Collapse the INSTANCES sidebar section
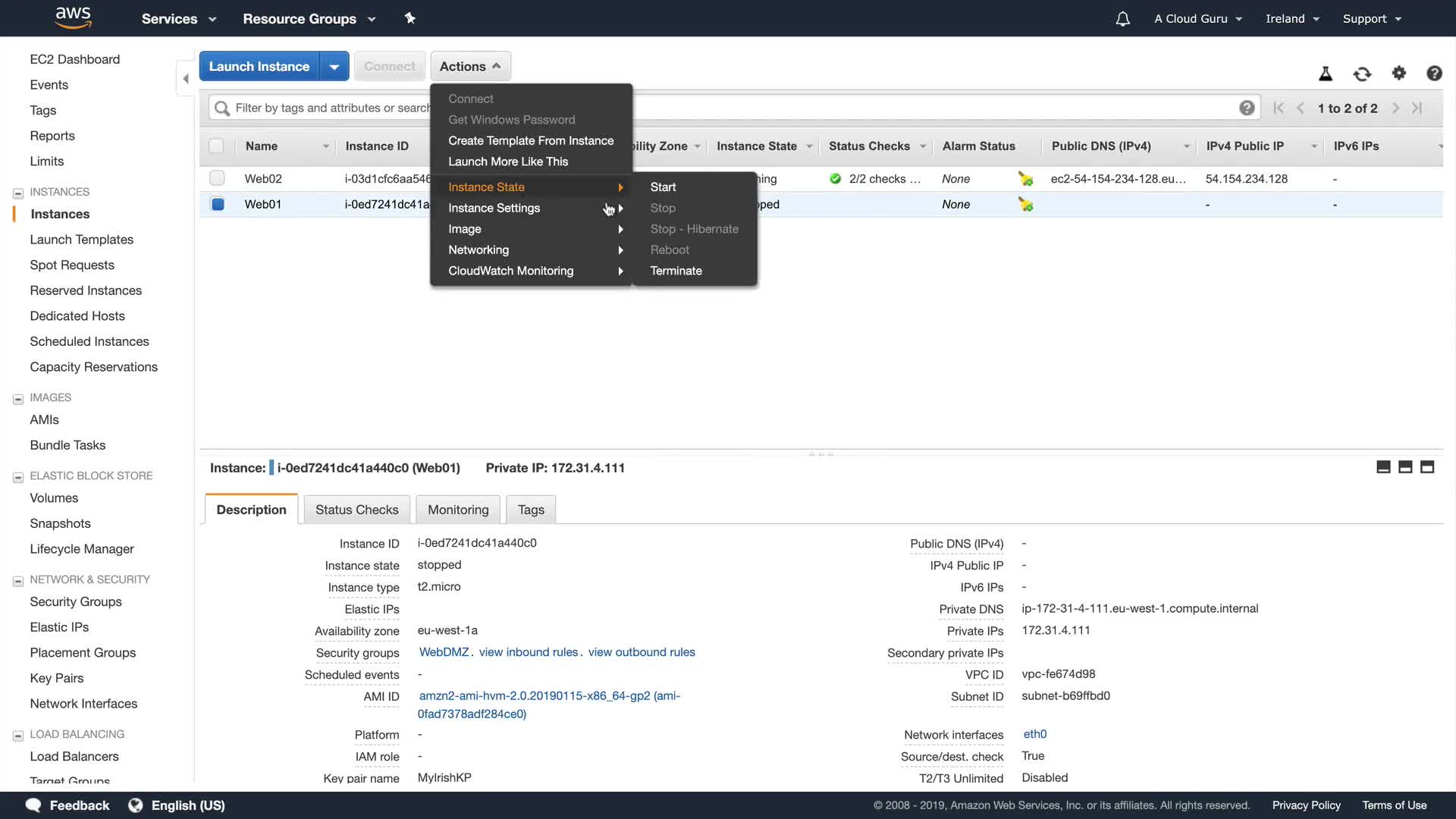The image size is (1456, 819). click(x=18, y=193)
